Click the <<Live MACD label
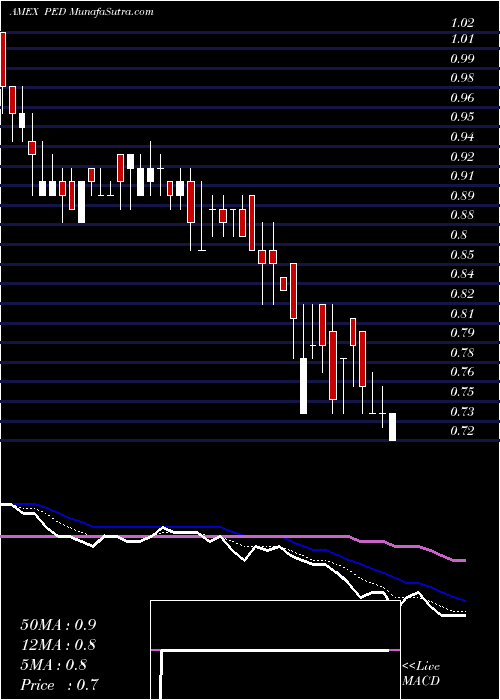 pos(421,674)
